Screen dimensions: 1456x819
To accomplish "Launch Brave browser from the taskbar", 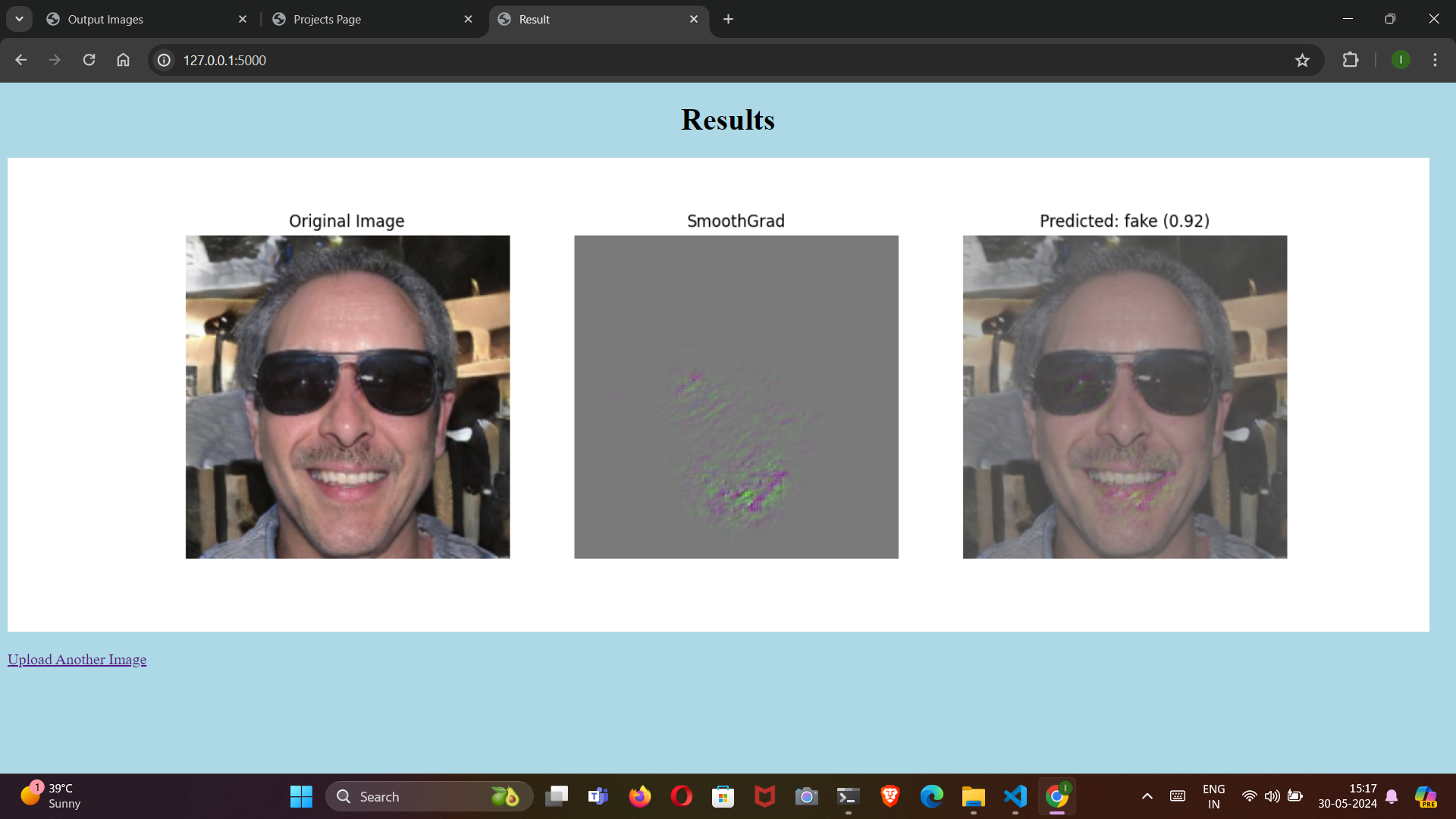I will click(x=889, y=796).
